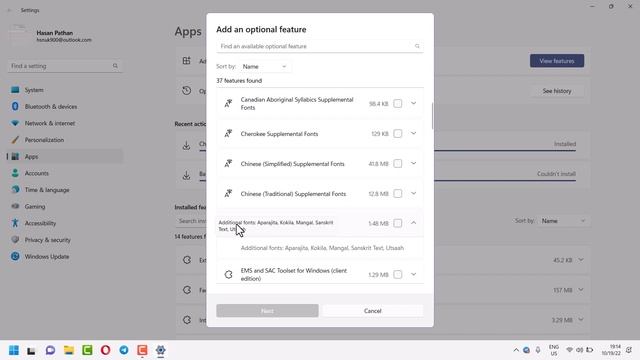Image resolution: width=640 pixels, height=360 pixels.
Task: Expand the 45.2 KB installed feature row
Action: coord(581,260)
